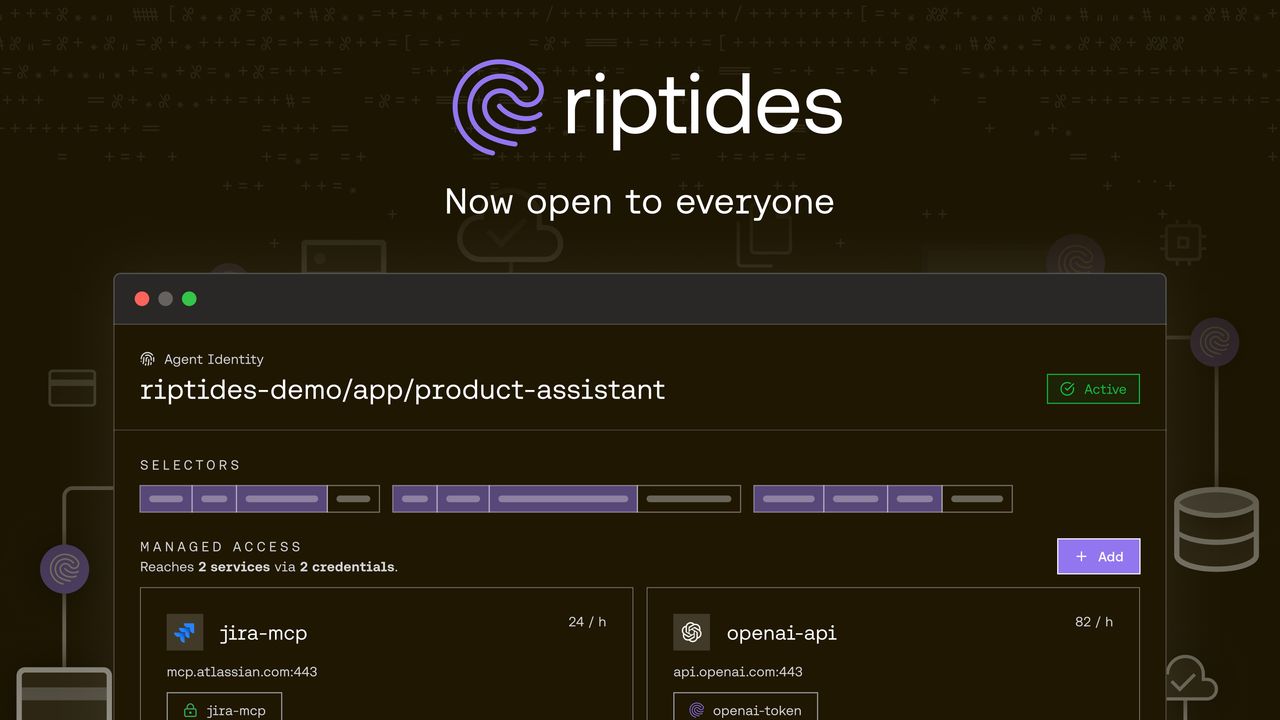1280x720 pixels.
Task: Click the purple riptides node icon at left
Action: [64, 569]
